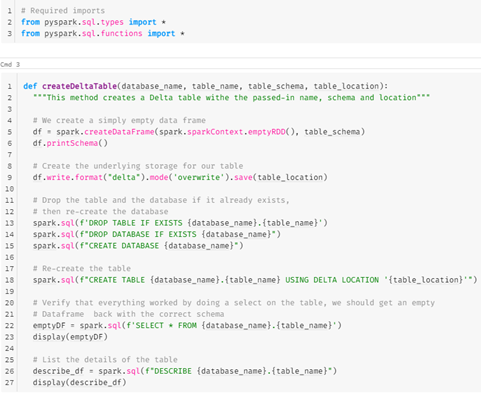Click df.printSchema() call
481x394 pixels.
tap(70, 143)
